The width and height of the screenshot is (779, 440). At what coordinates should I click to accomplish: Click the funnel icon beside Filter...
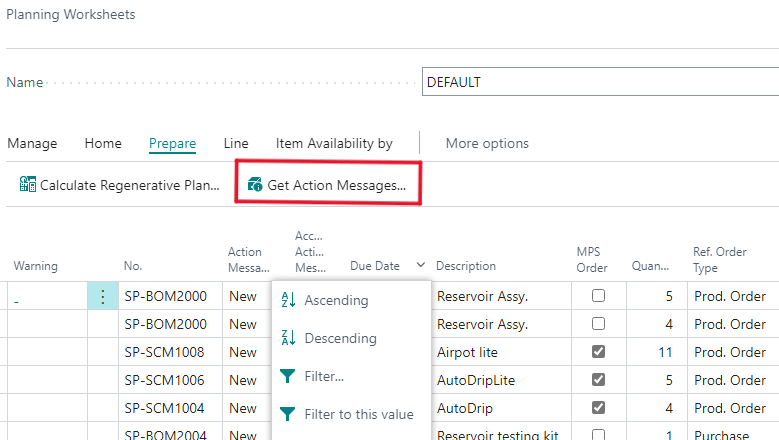coord(288,376)
